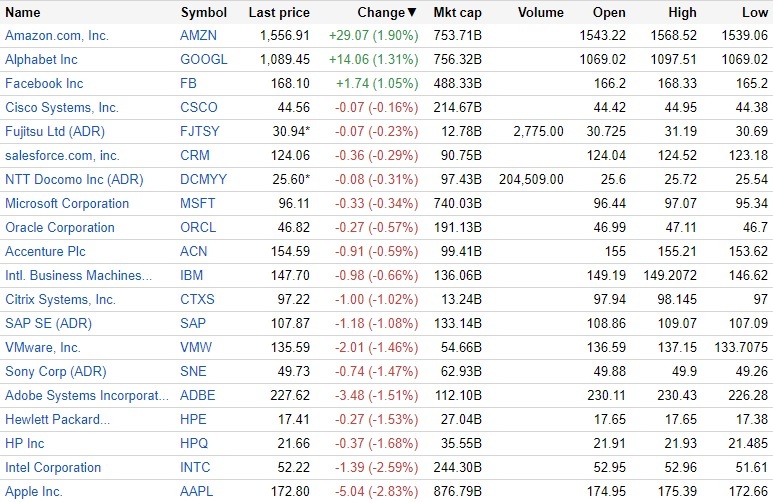Sort by the Symbol column header

pyautogui.click(x=204, y=13)
